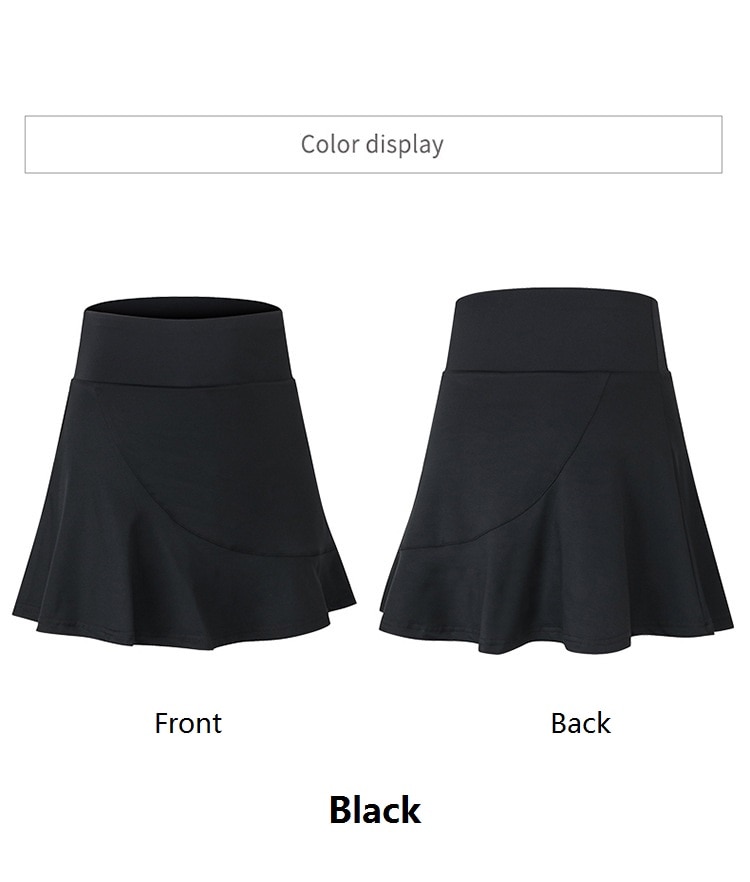Image resolution: width=750 pixels, height=882 pixels.
Task: Select the back view skirt image
Action: click(556, 471)
